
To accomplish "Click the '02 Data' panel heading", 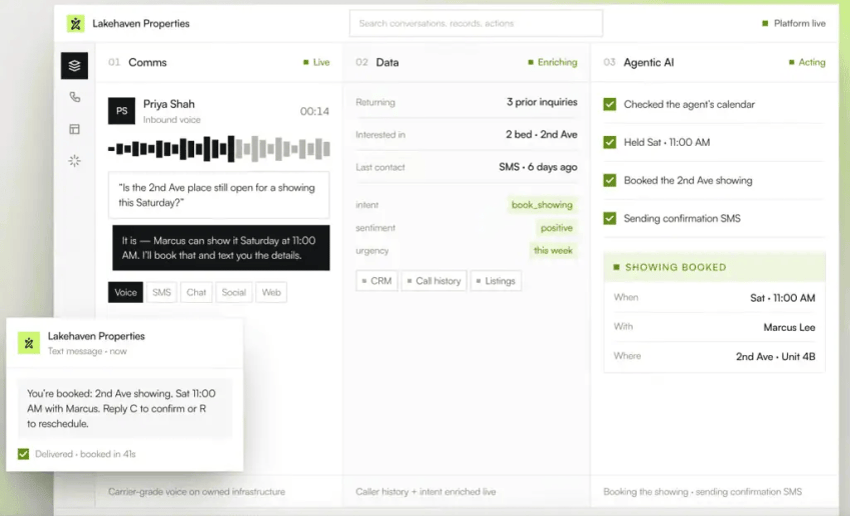I will (377, 62).
